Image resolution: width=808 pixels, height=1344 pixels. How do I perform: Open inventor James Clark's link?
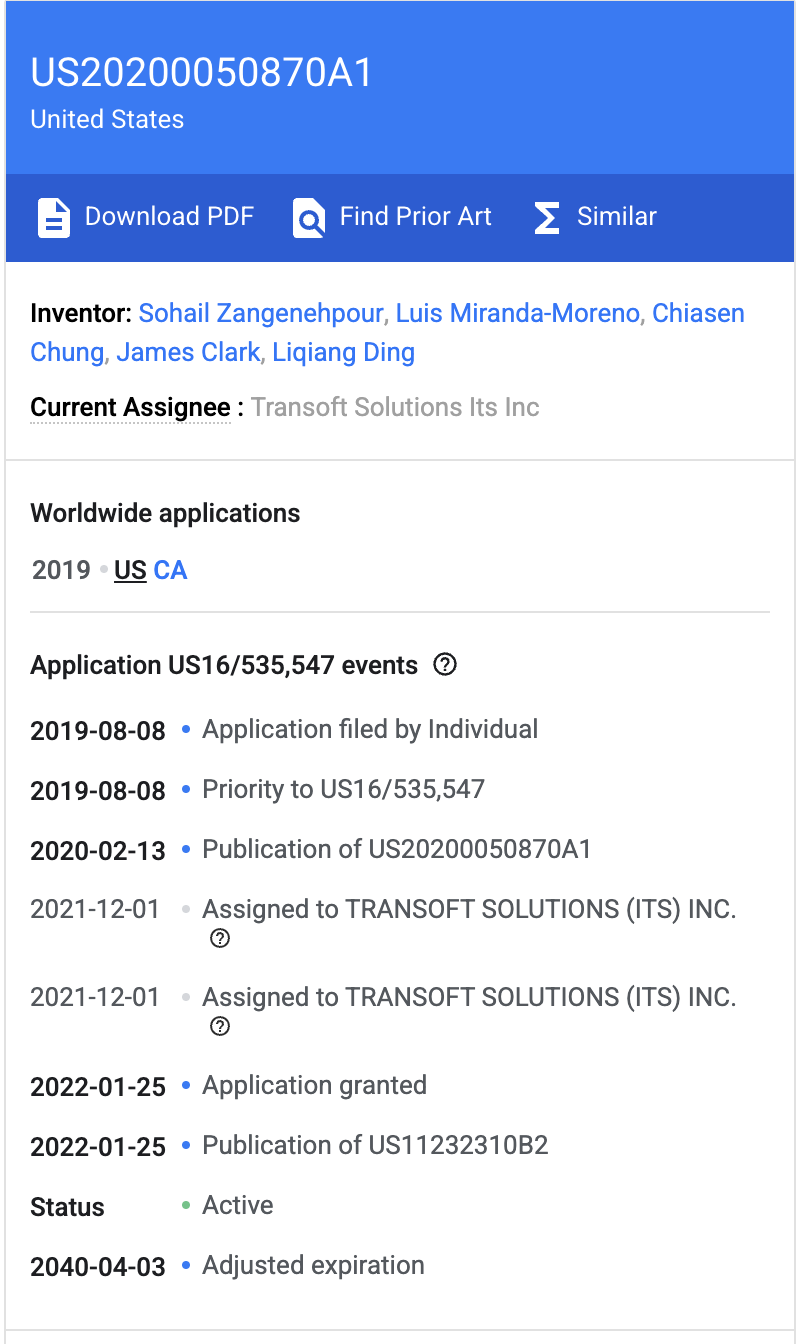coord(188,352)
